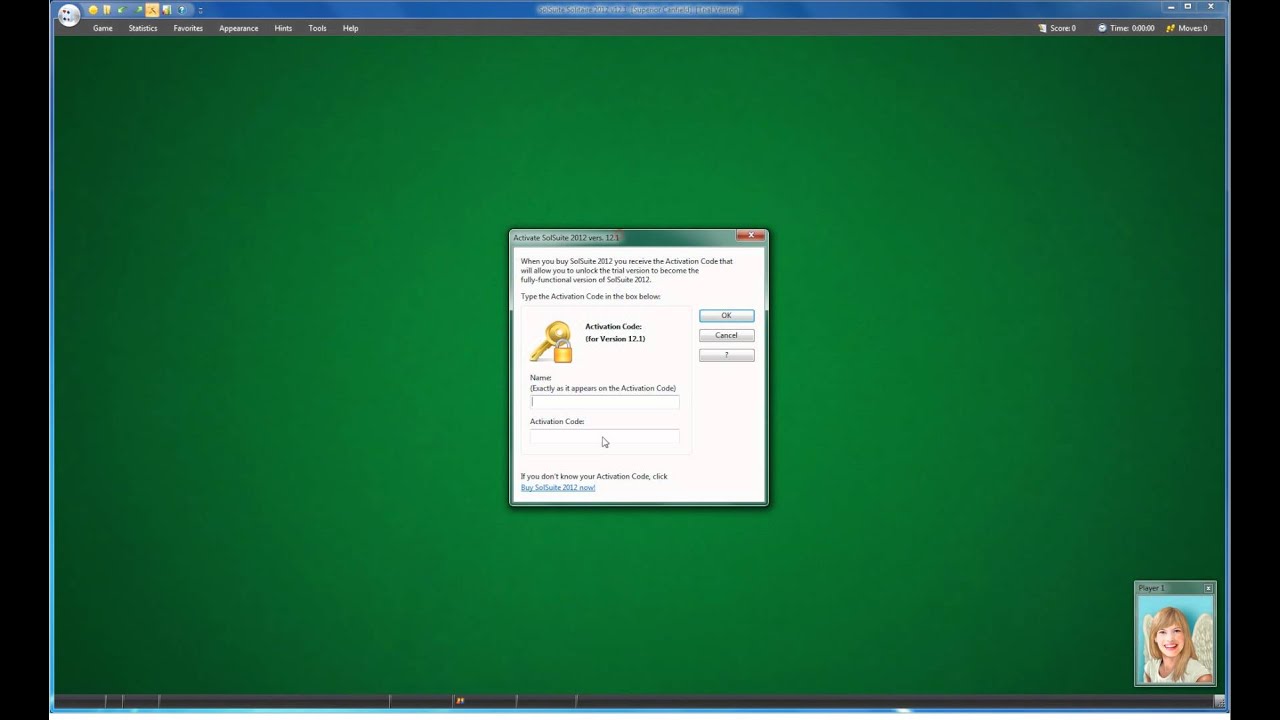Minimize the SolSuite main window
The width and height of the screenshot is (1280, 720).
(1172, 6)
